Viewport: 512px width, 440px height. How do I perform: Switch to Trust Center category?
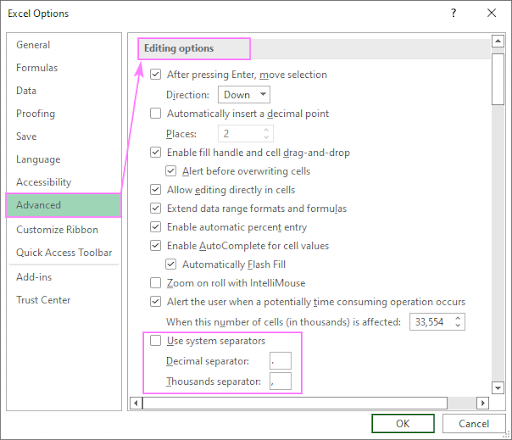(x=43, y=300)
